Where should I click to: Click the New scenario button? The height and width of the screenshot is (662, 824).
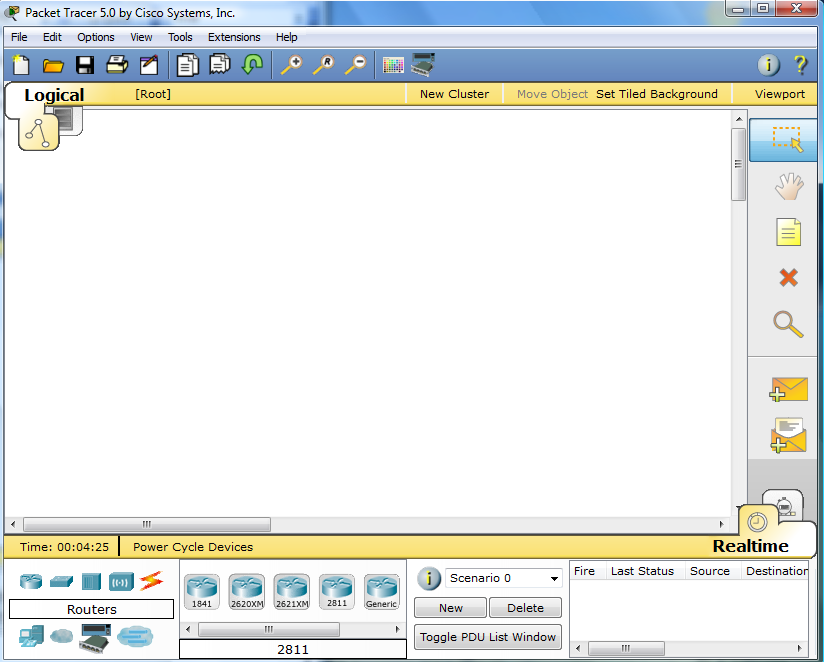(x=450, y=608)
